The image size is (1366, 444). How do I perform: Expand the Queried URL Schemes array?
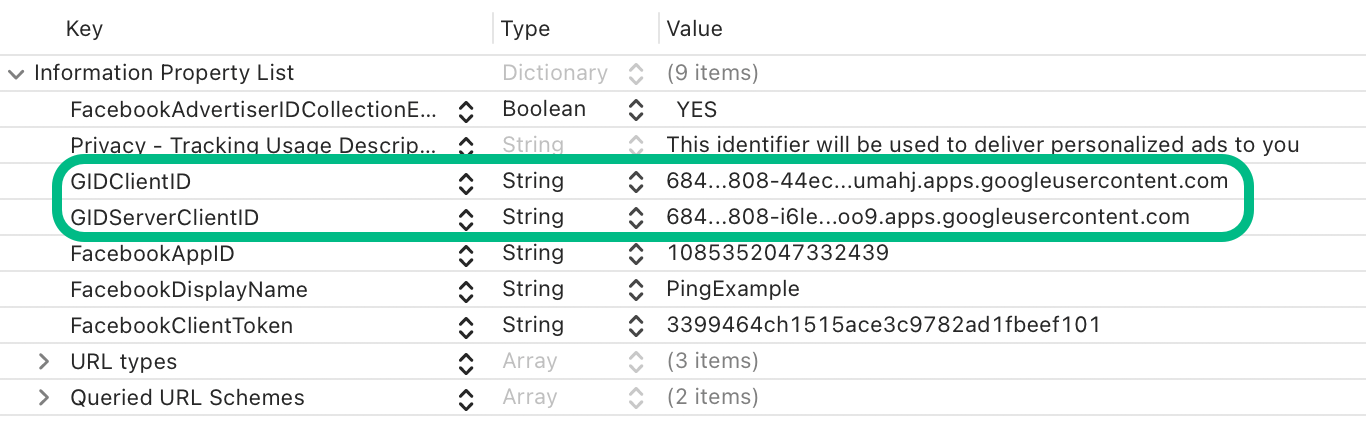[x=43, y=398]
